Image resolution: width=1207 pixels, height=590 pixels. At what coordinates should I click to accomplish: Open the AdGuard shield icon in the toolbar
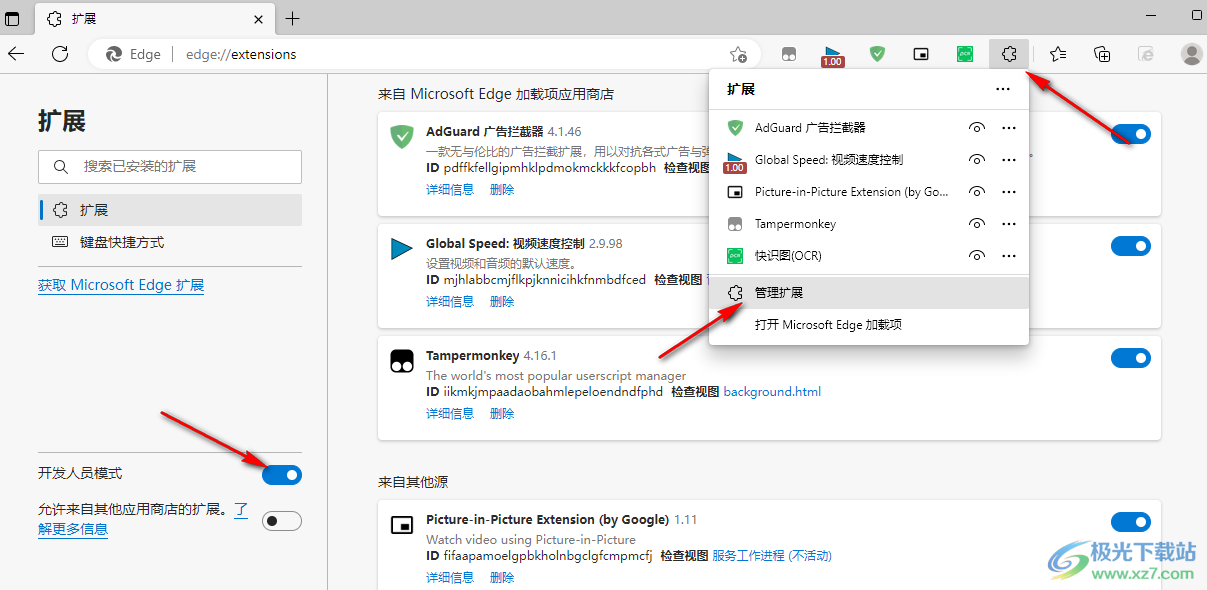[x=877, y=54]
